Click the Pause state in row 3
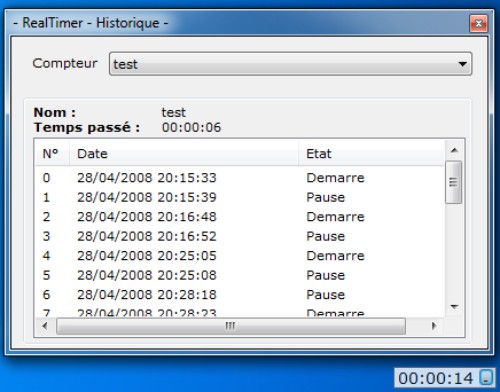 [326, 236]
